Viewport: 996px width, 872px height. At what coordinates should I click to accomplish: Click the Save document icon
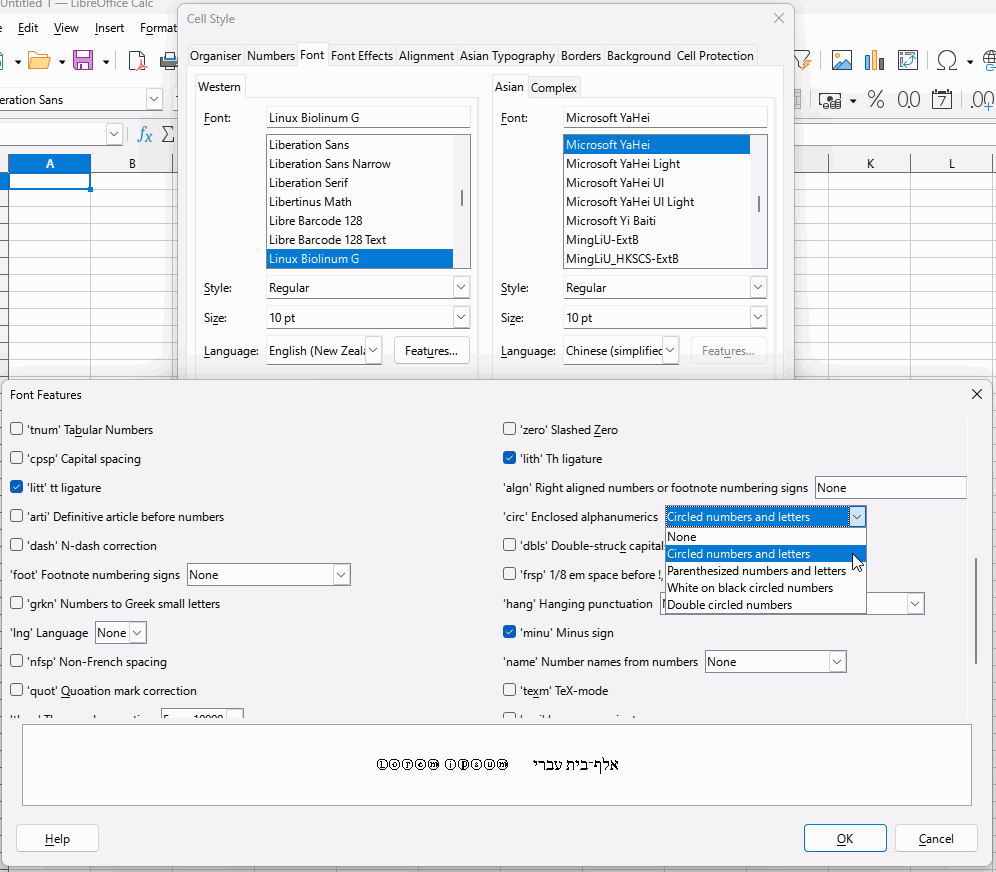coord(83,61)
